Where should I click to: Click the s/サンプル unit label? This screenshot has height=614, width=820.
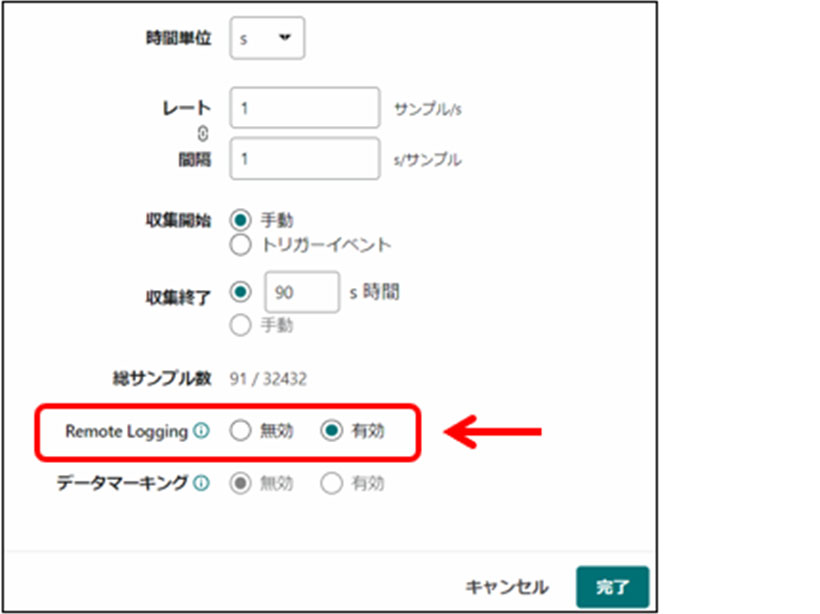pos(428,160)
